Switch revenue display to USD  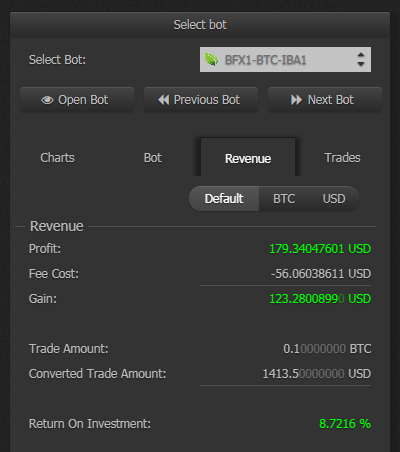[334, 199]
